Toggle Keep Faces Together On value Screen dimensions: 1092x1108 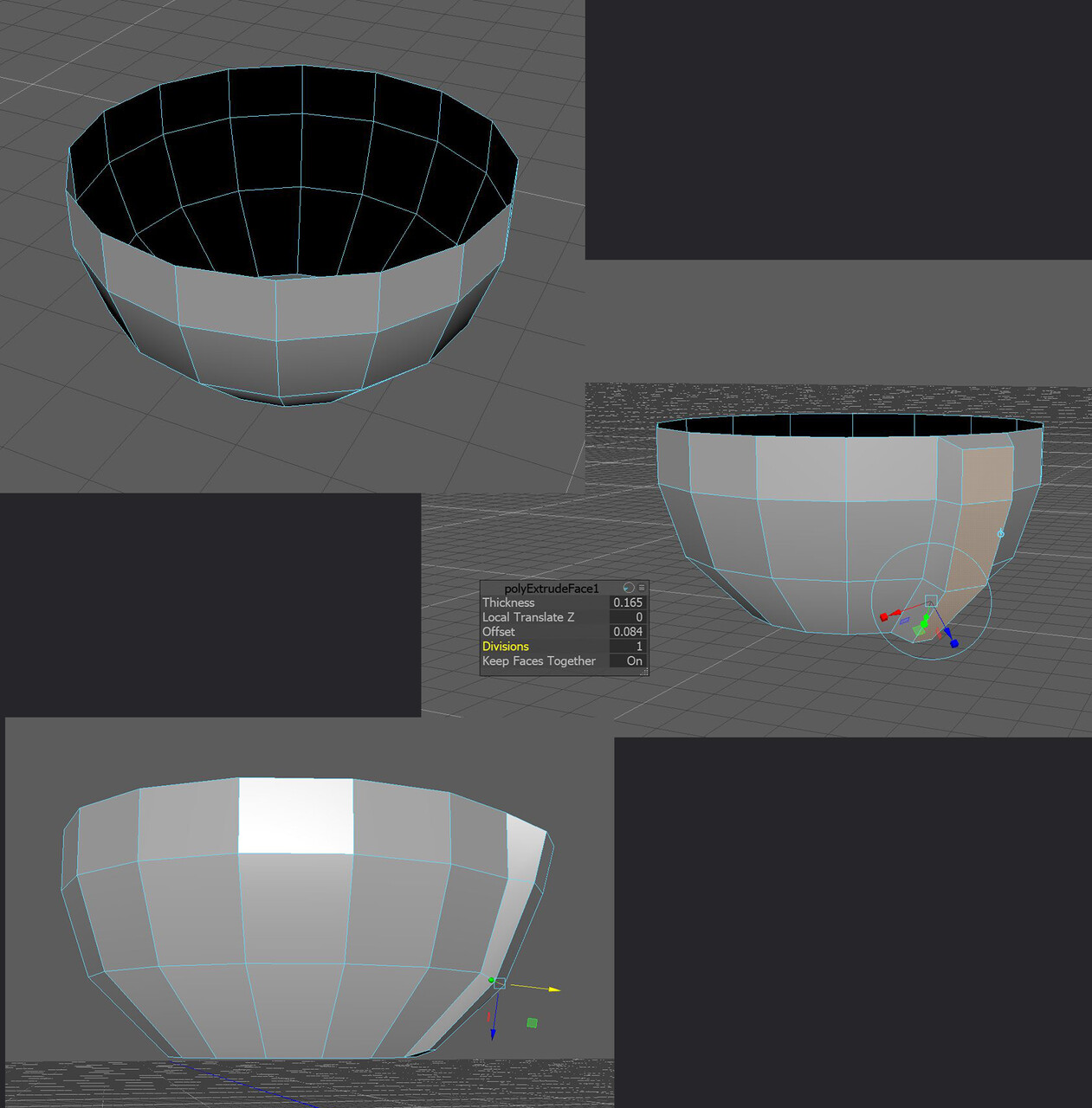(x=628, y=661)
